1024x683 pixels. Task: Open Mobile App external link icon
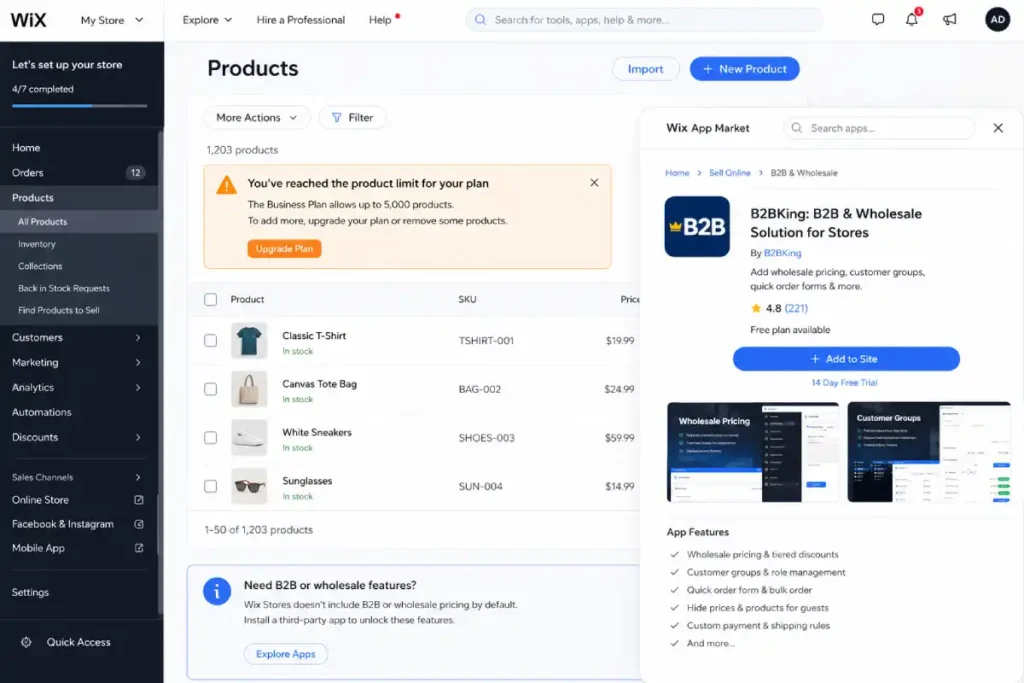point(138,548)
